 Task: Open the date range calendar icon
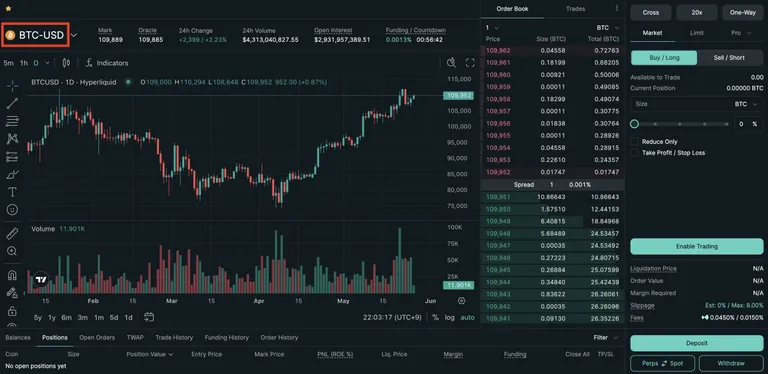tap(149, 317)
